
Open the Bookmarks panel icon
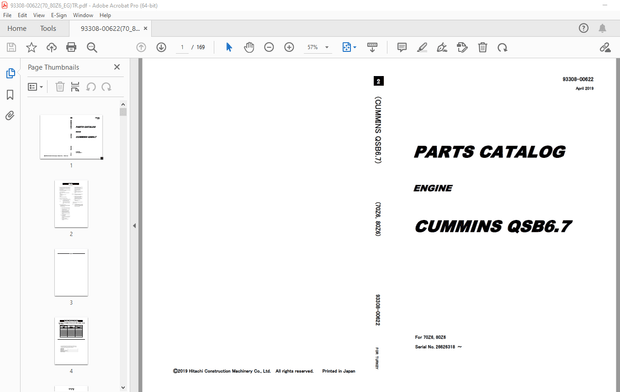(10, 95)
